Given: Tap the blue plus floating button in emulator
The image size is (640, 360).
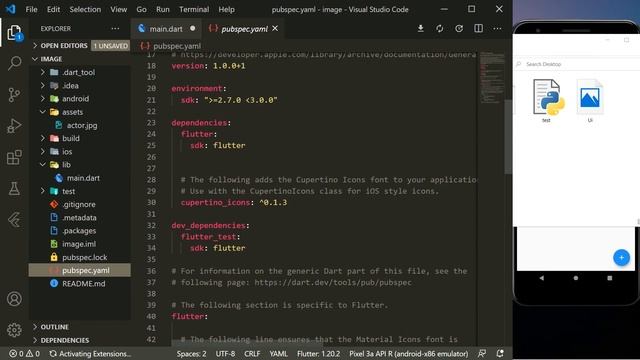Looking at the screenshot, I should pyautogui.click(x=621, y=258).
